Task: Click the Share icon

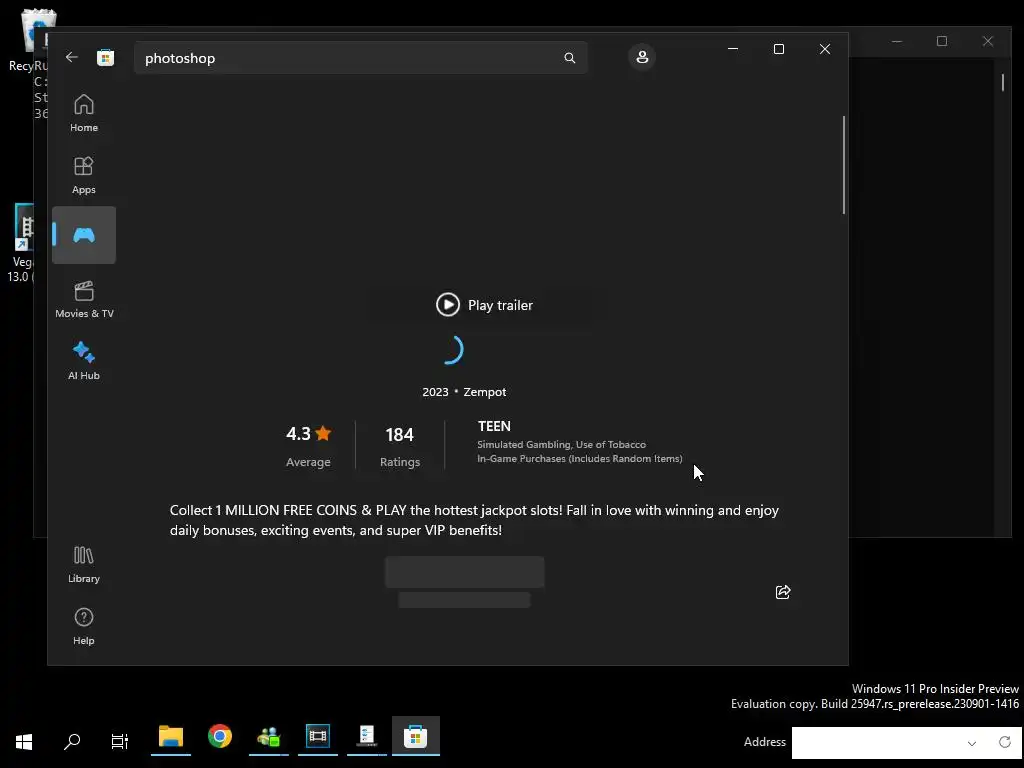Action: pyautogui.click(x=782, y=592)
